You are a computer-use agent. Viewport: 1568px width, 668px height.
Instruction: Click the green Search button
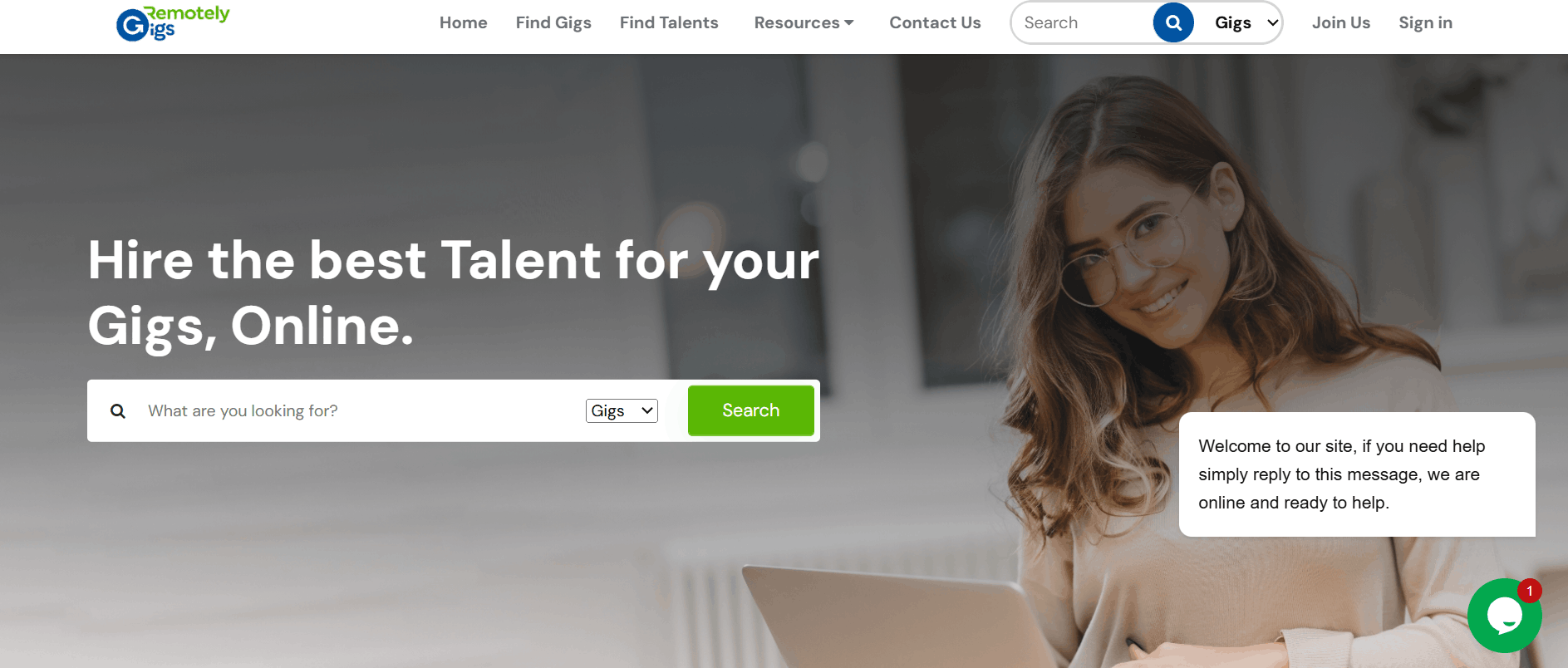(x=751, y=410)
